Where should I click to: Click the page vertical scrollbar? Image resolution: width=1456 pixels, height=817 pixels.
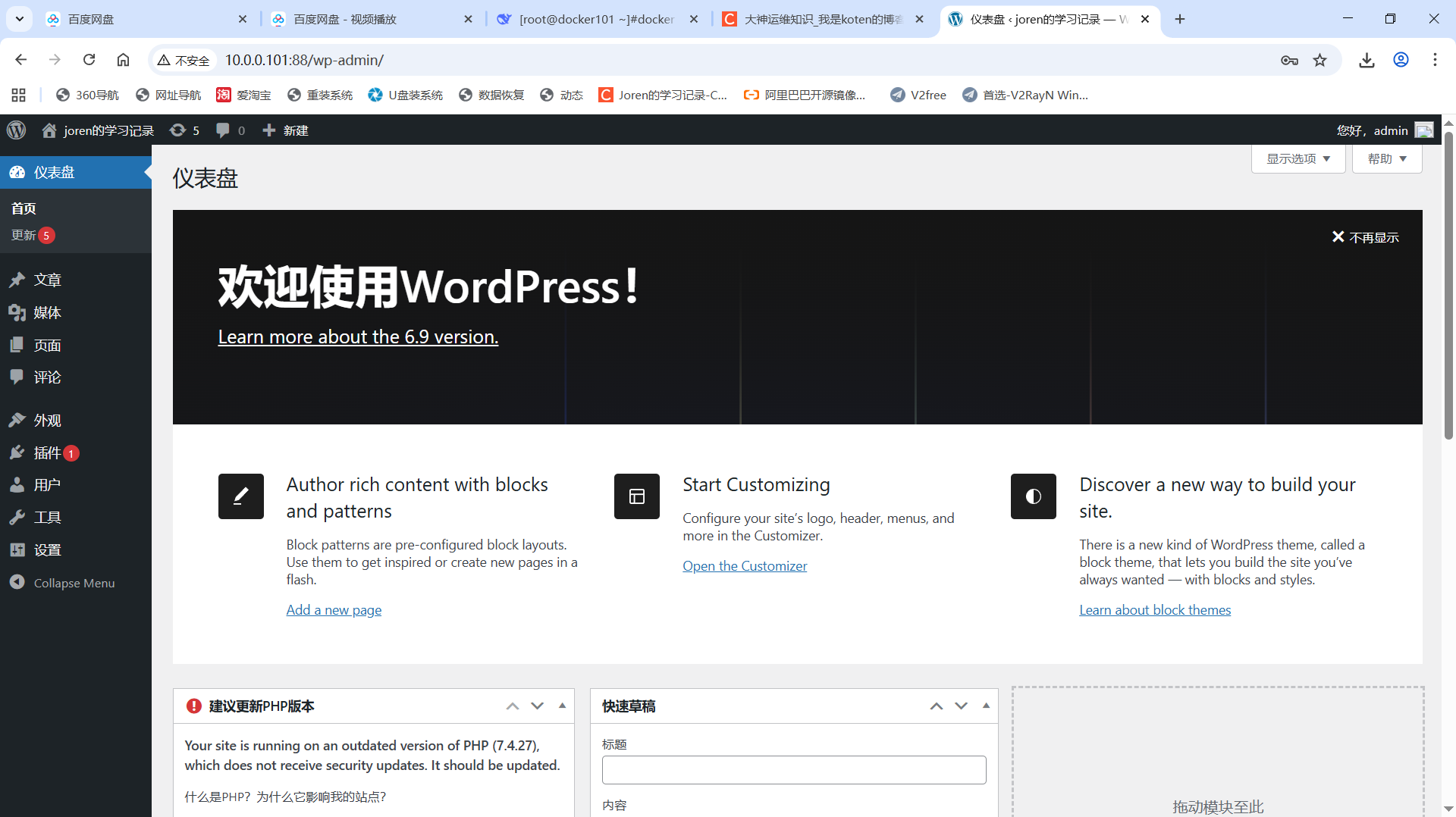[1448, 284]
